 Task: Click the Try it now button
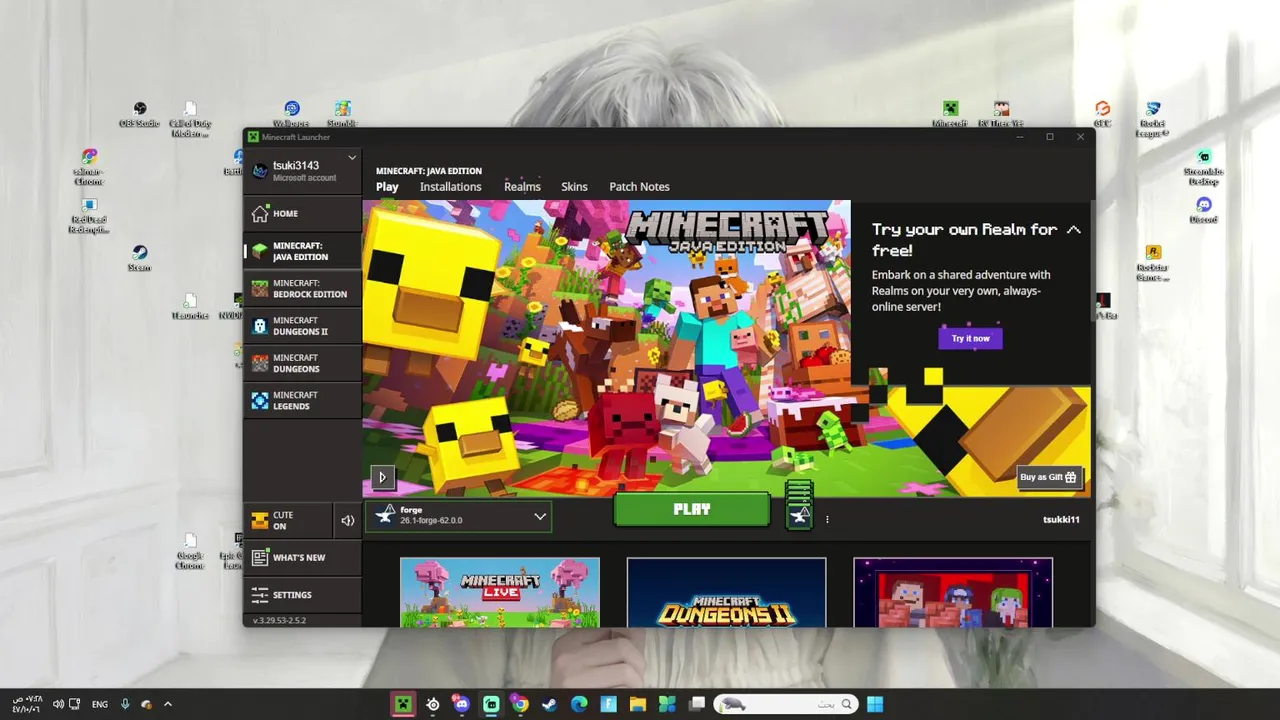[x=970, y=338]
